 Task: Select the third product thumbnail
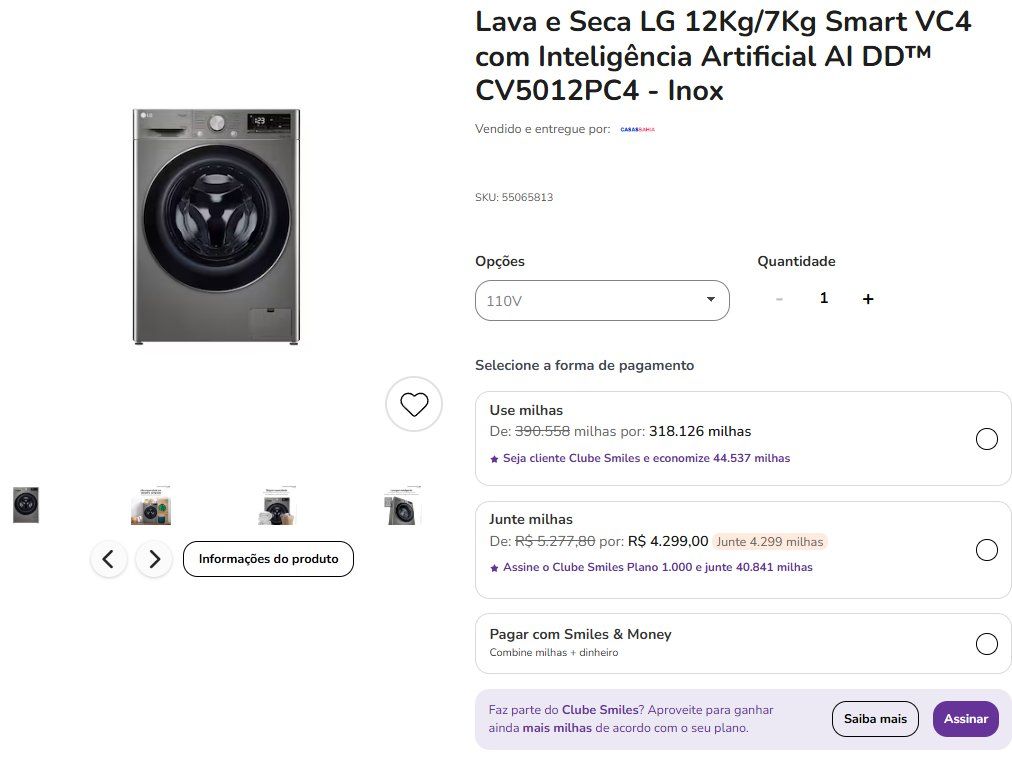pos(277,506)
